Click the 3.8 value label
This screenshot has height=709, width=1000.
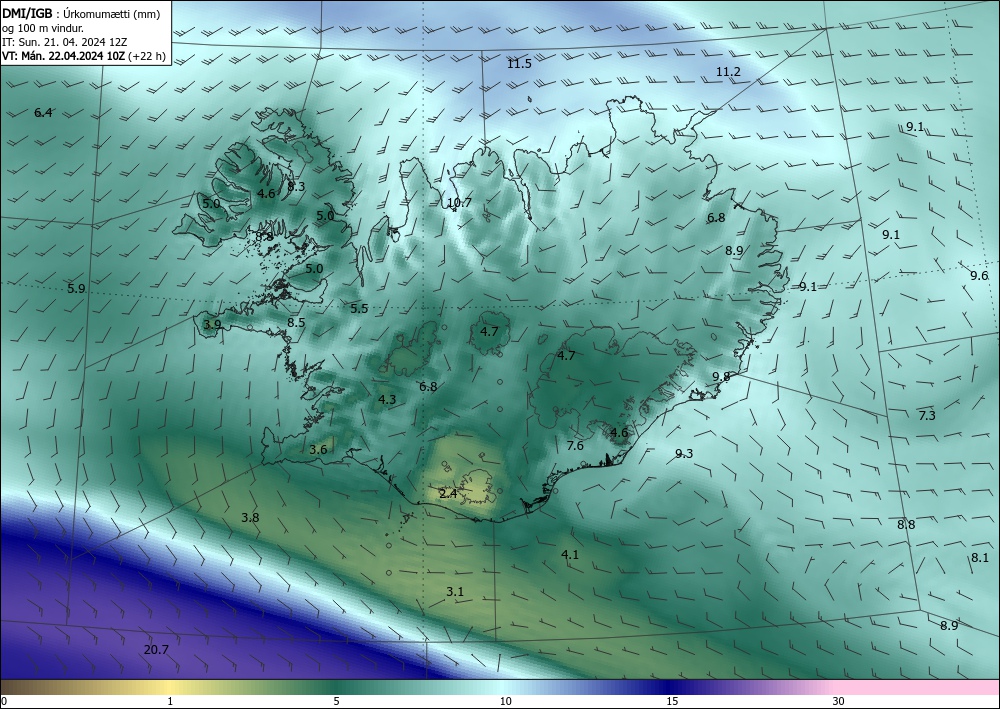coord(250,518)
